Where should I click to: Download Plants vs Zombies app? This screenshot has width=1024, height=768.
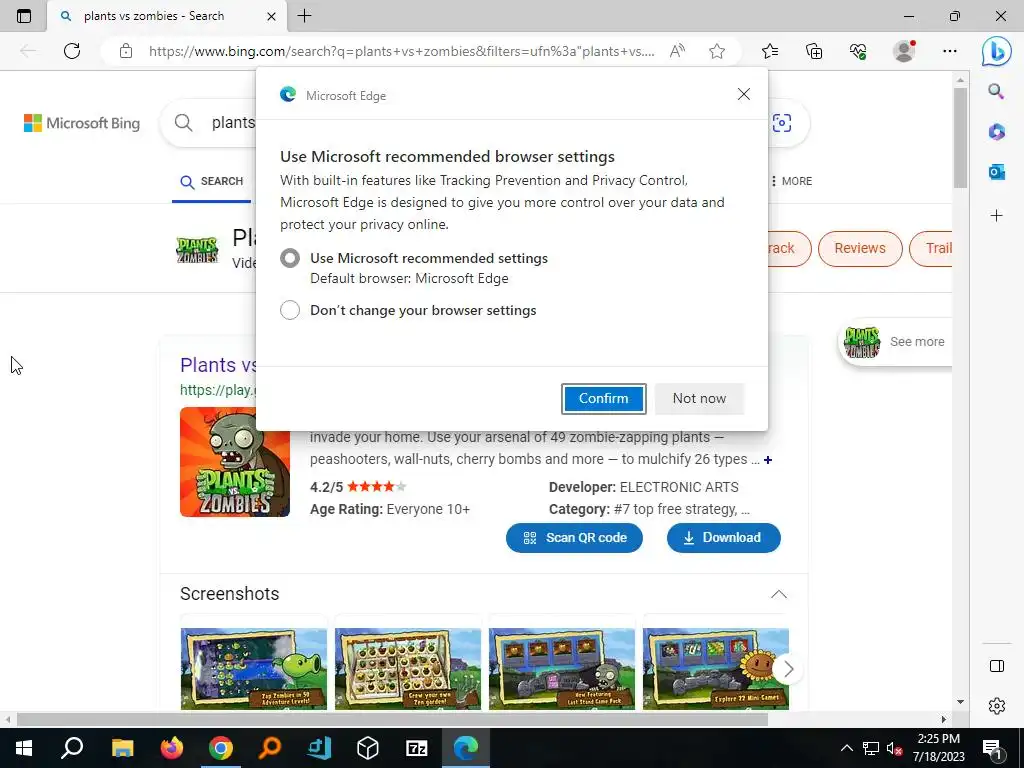point(724,537)
